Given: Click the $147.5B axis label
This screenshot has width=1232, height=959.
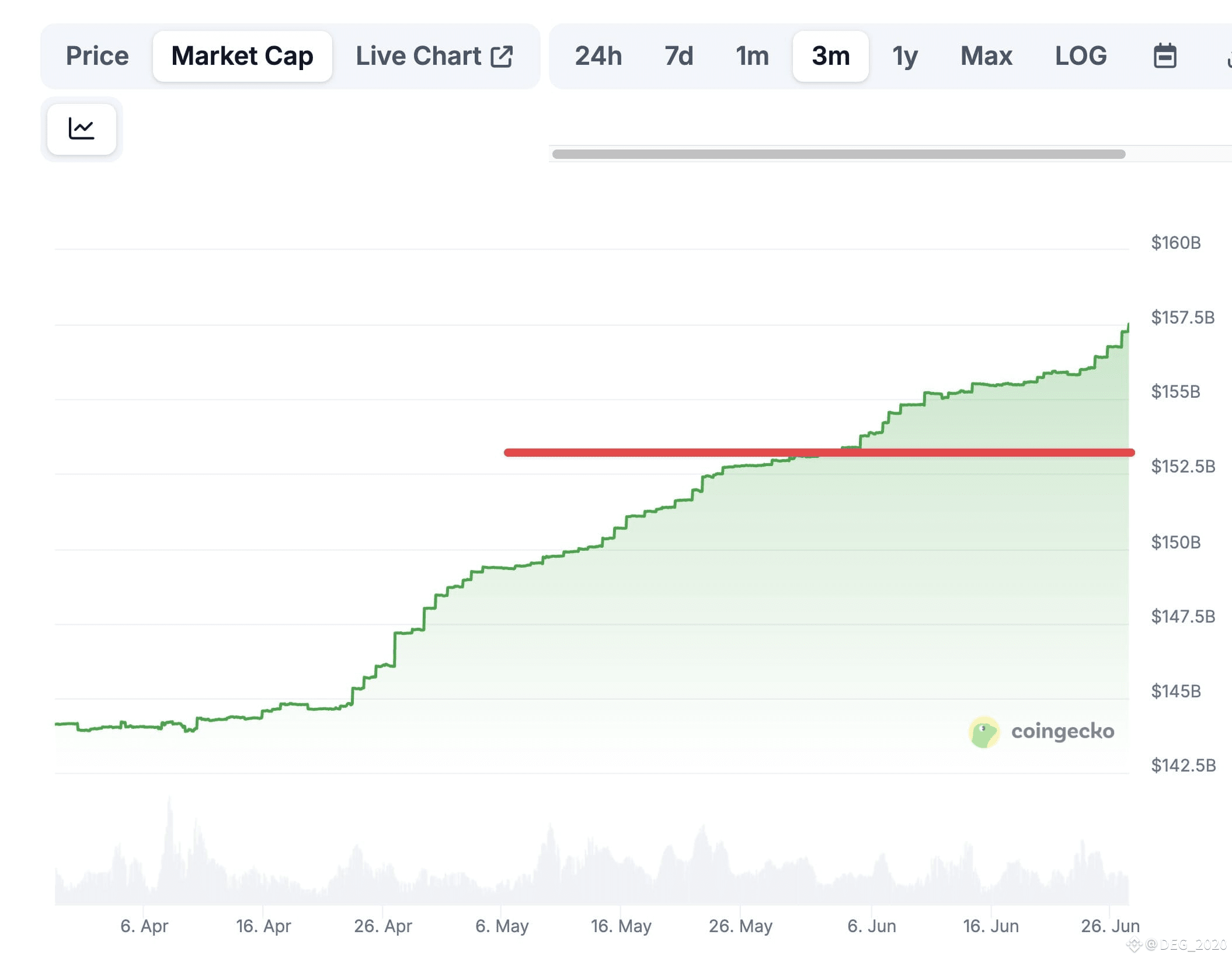Looking at the screenshot, I should coord(1183,616).
